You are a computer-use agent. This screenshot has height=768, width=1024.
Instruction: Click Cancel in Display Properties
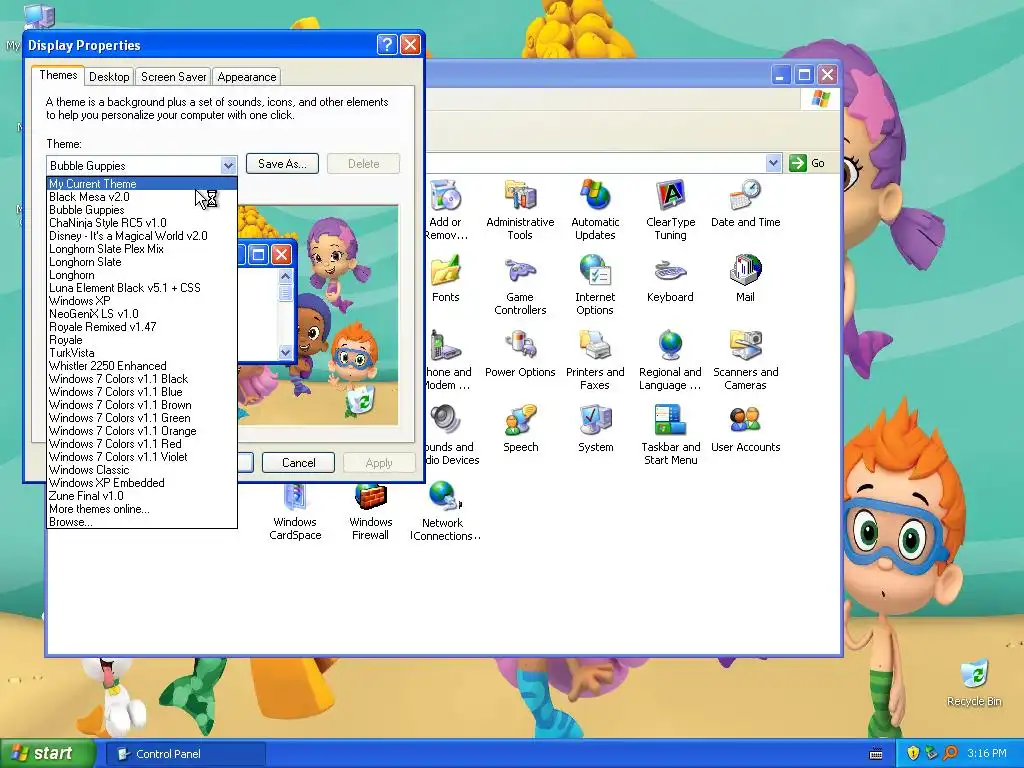pyautogui.click(x=298, y=462)
